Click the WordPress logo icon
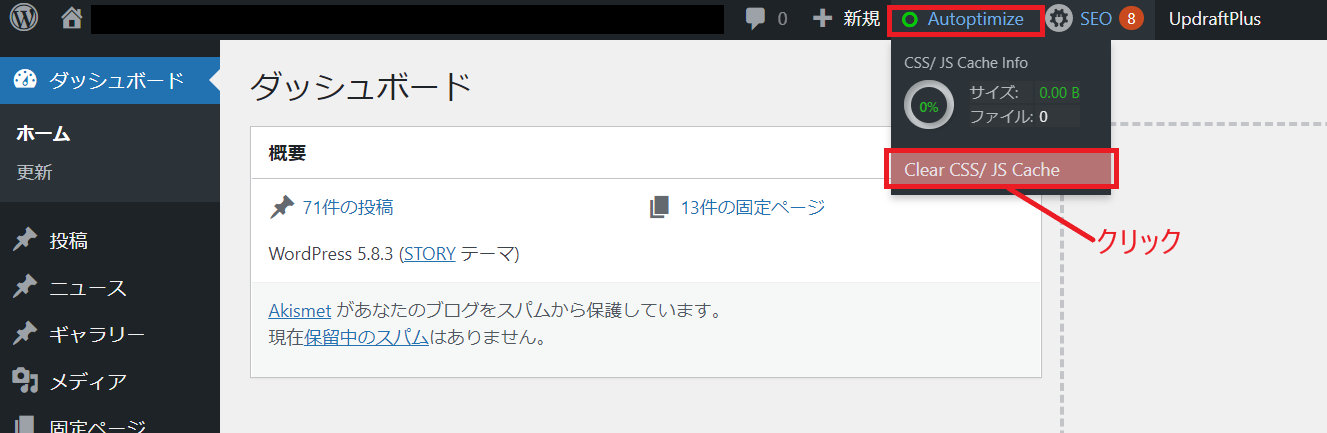The width and height of the screenshot is (1327, 433). 24,18
